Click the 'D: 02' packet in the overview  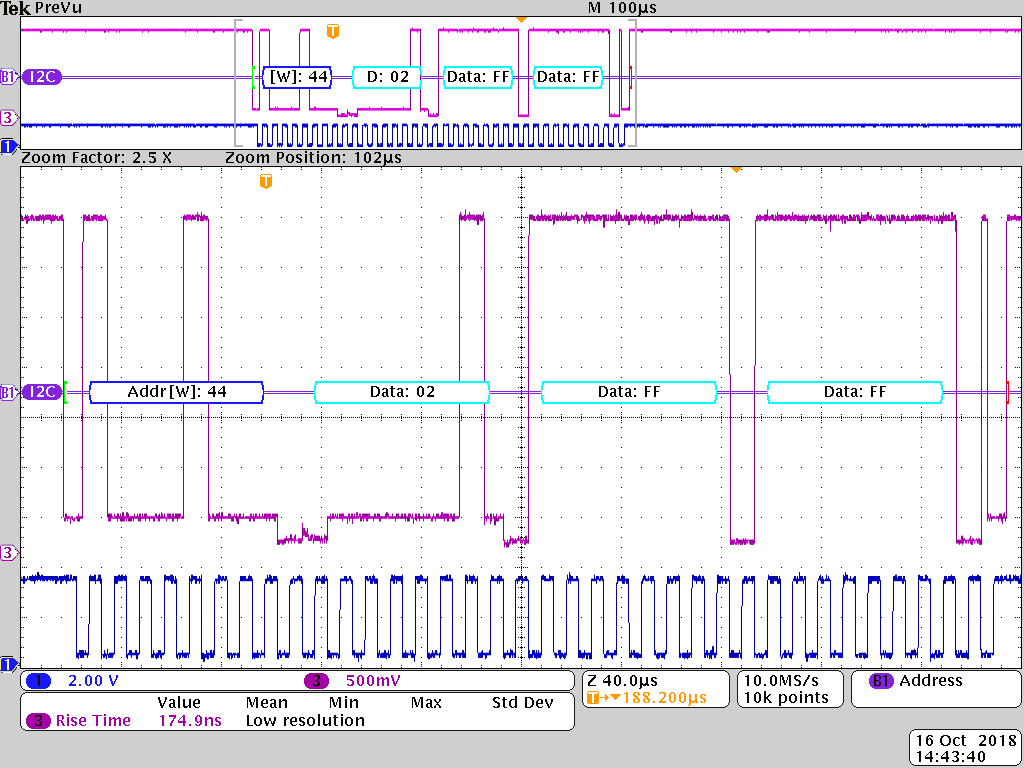(387, 77)
